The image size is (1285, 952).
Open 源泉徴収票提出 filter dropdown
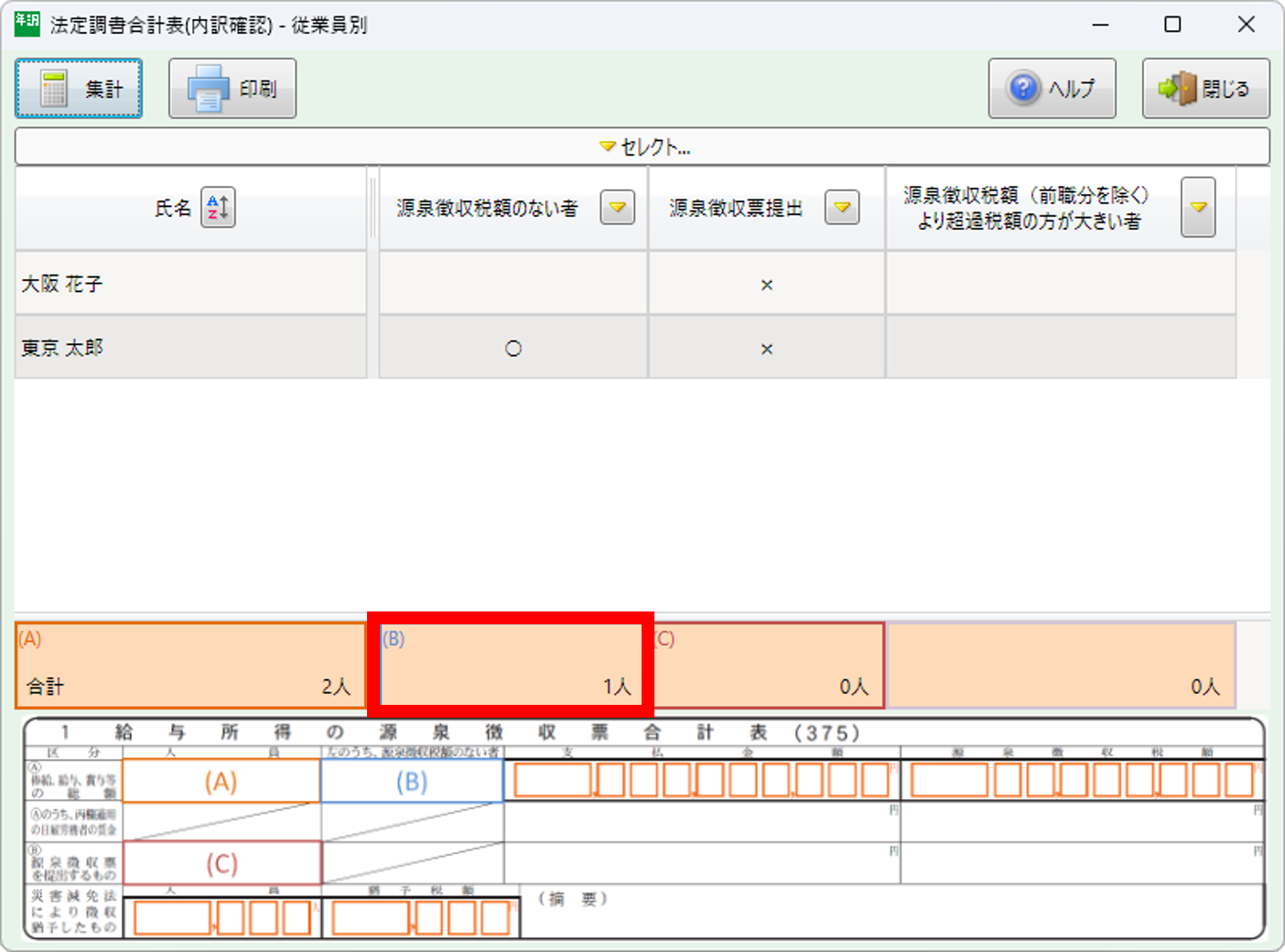pyautogui.click(x=841, y=208)
